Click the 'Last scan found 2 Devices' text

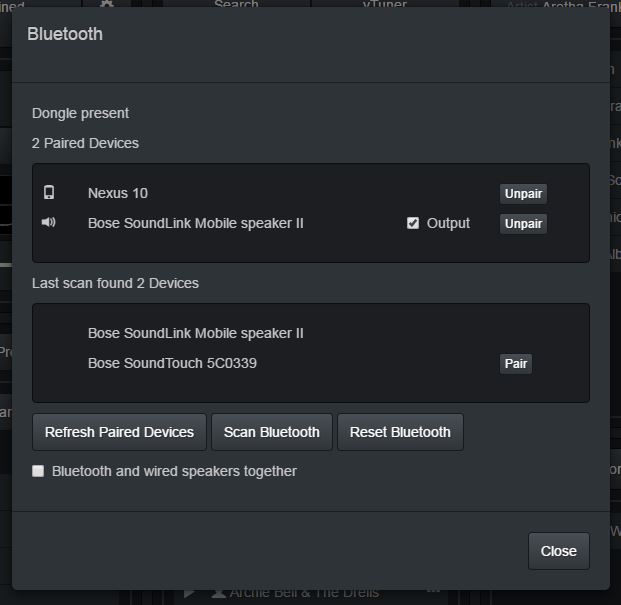click(x=115, y=283)
